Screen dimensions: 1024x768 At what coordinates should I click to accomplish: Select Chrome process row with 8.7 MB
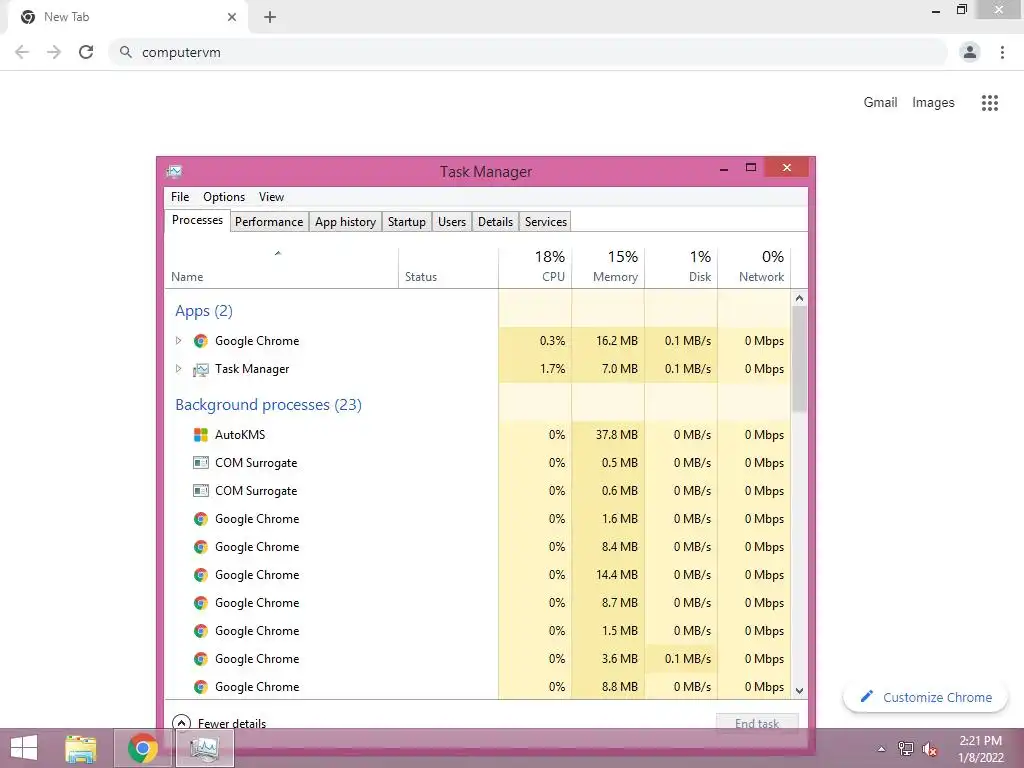click(x=478, y=603)
